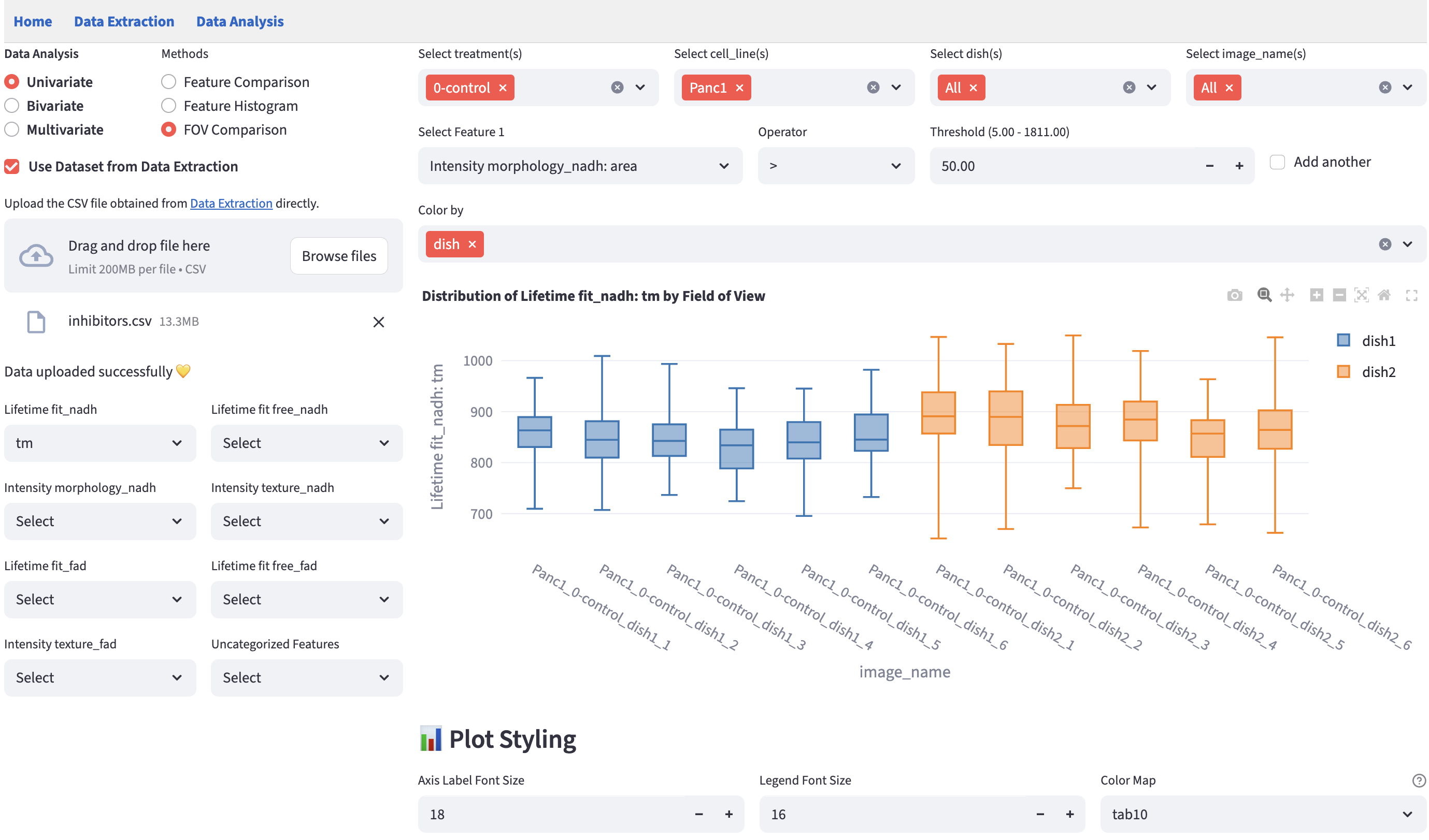Click the Browse files button
1429x840 pixels.
(x=338, y=256)
